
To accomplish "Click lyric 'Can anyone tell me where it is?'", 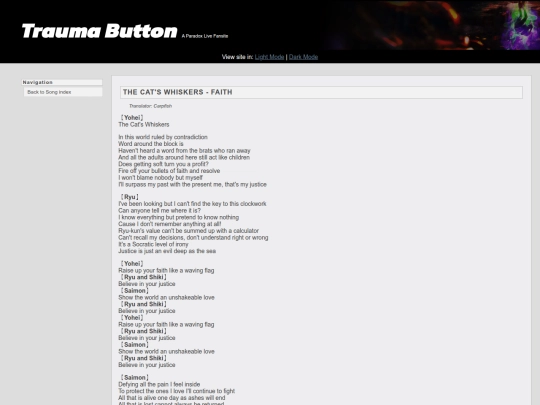I will 159,210.
